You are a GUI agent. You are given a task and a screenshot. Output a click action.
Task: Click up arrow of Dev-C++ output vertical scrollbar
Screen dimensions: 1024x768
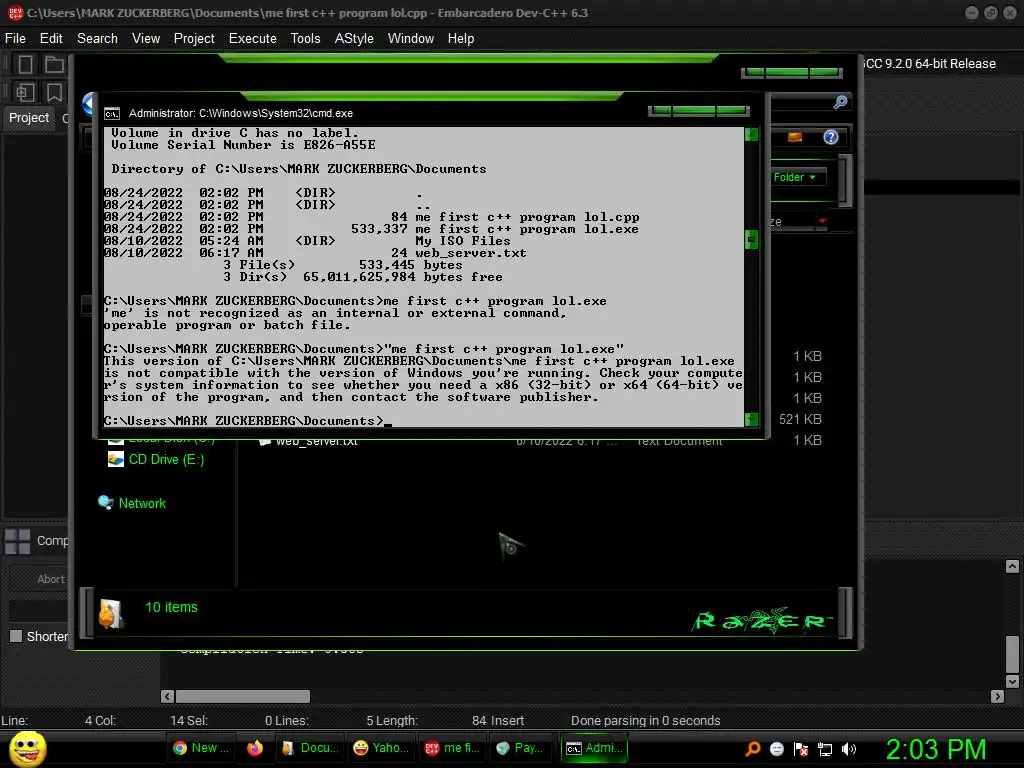1012,566
